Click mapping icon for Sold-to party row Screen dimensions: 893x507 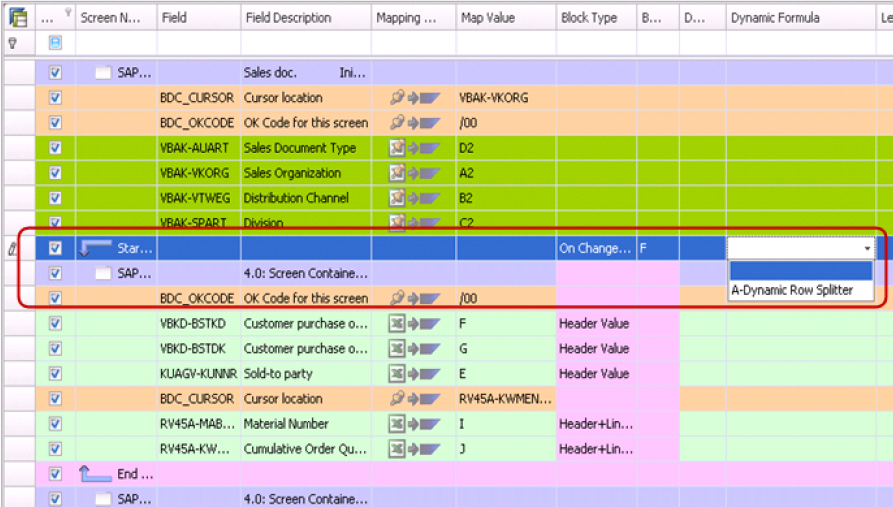[x=414, y=374]
